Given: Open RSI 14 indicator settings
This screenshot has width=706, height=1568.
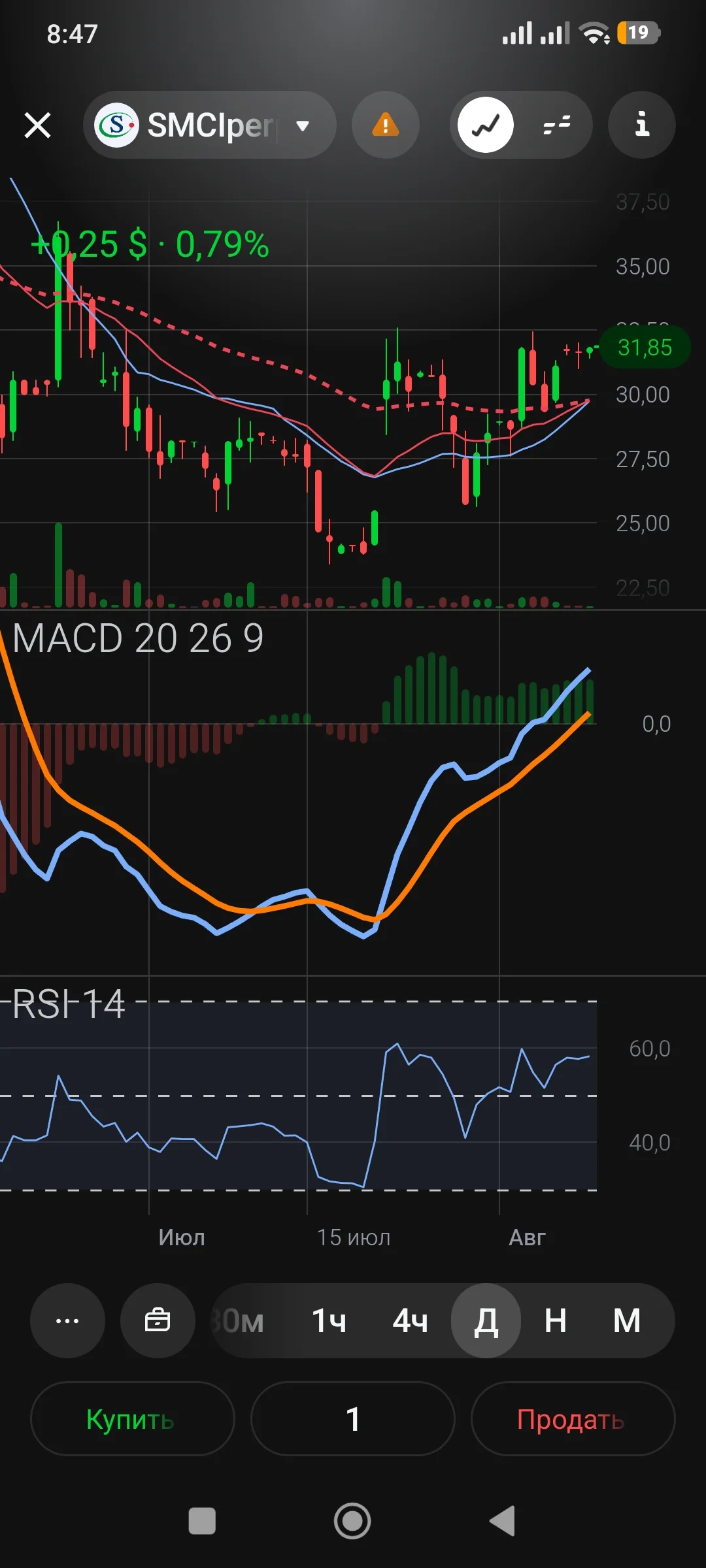Looking at the screenshot, I should (x=69, y=1004).
